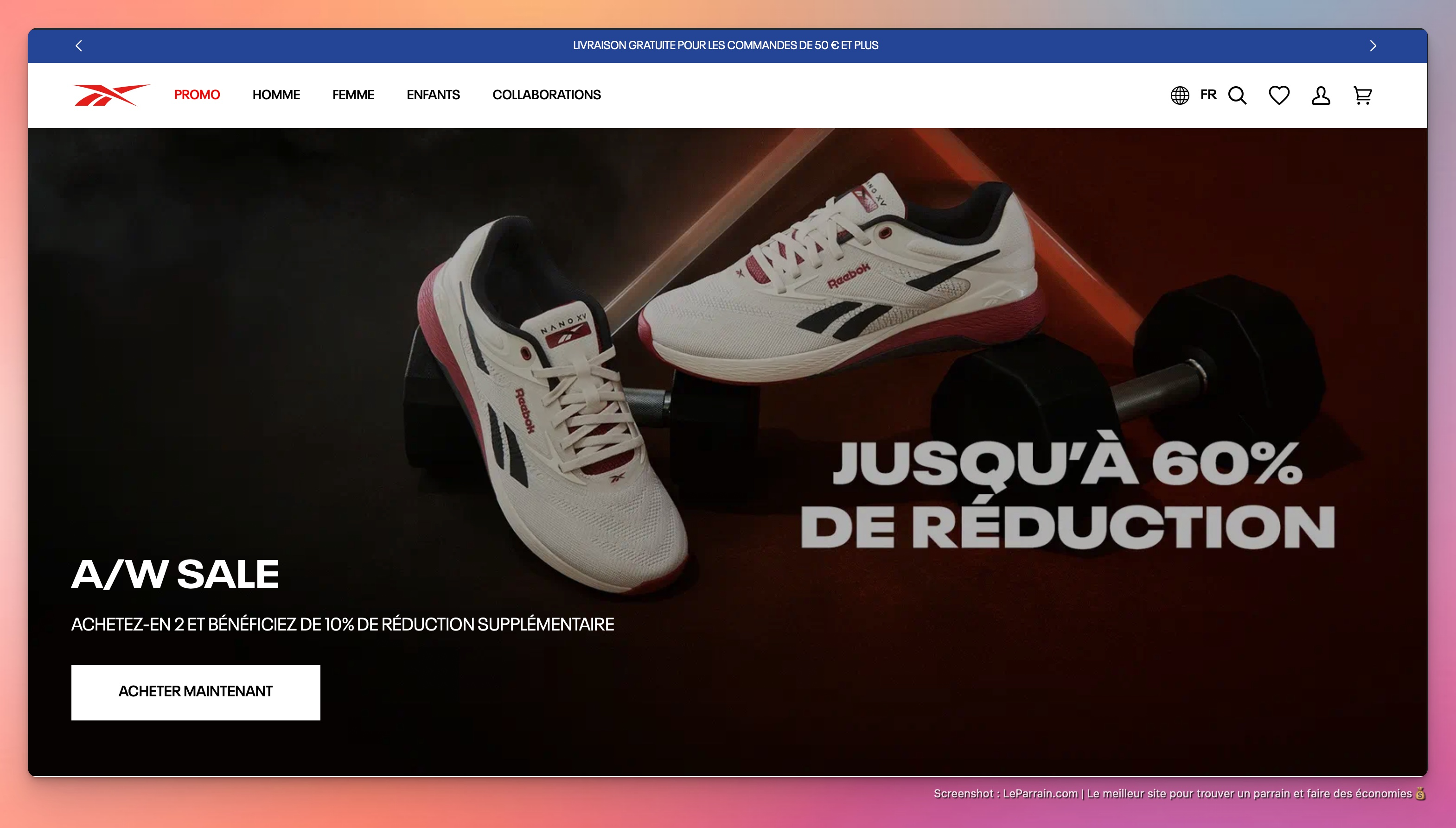Click the free delivery banner text
1456x828 pixels.
725,45
